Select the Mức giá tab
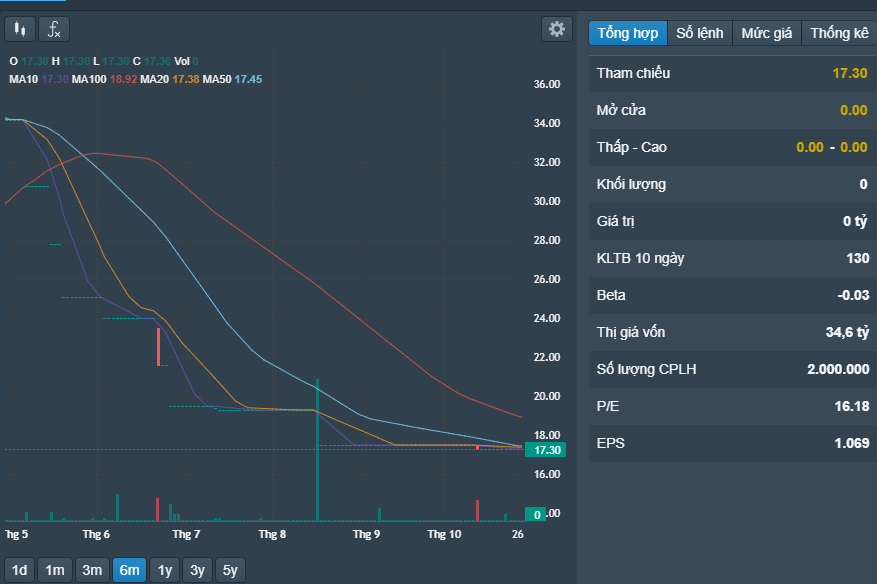The image size is (877, 584). 766,33
